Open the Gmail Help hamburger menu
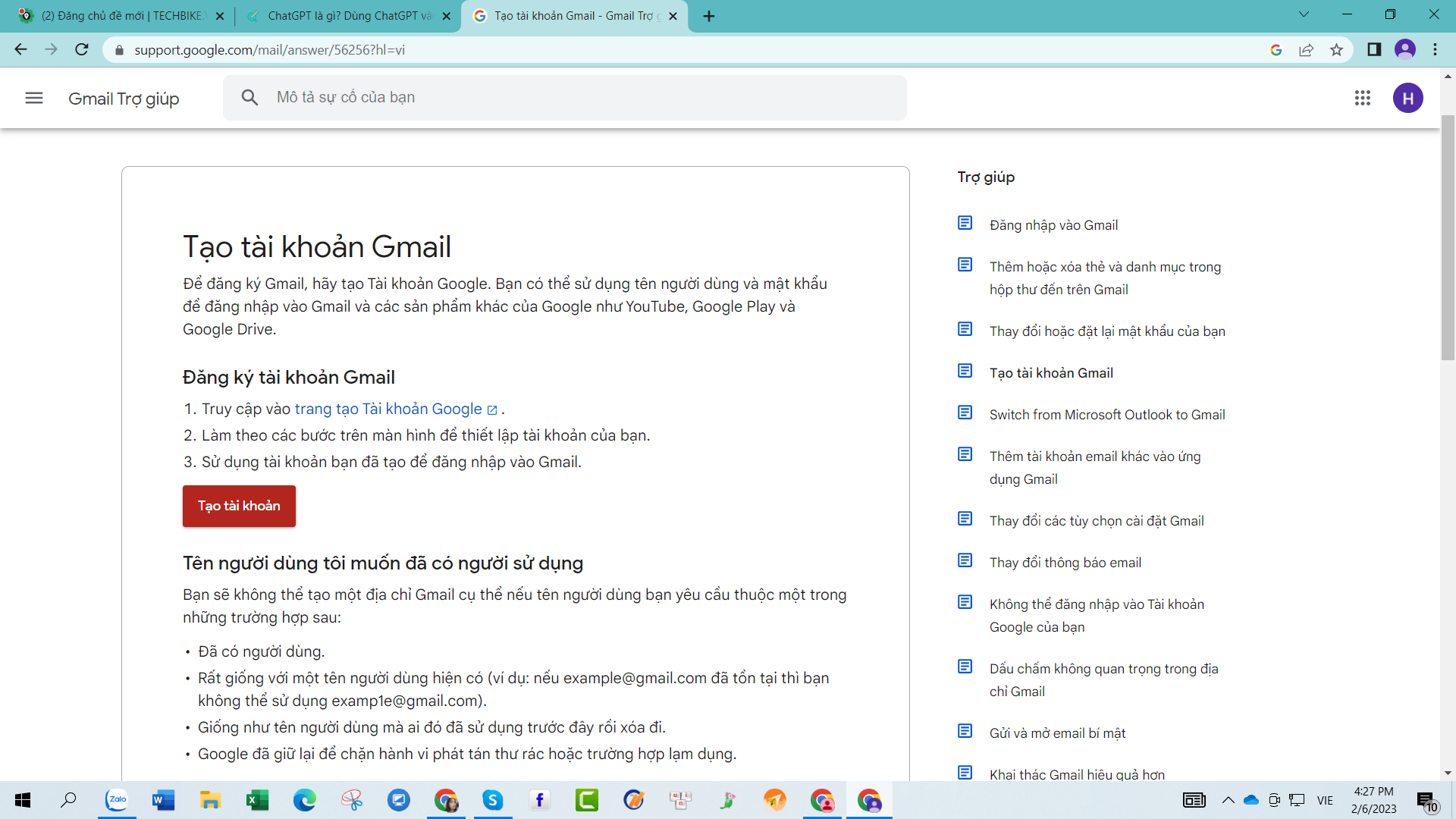 click(34, 98)
